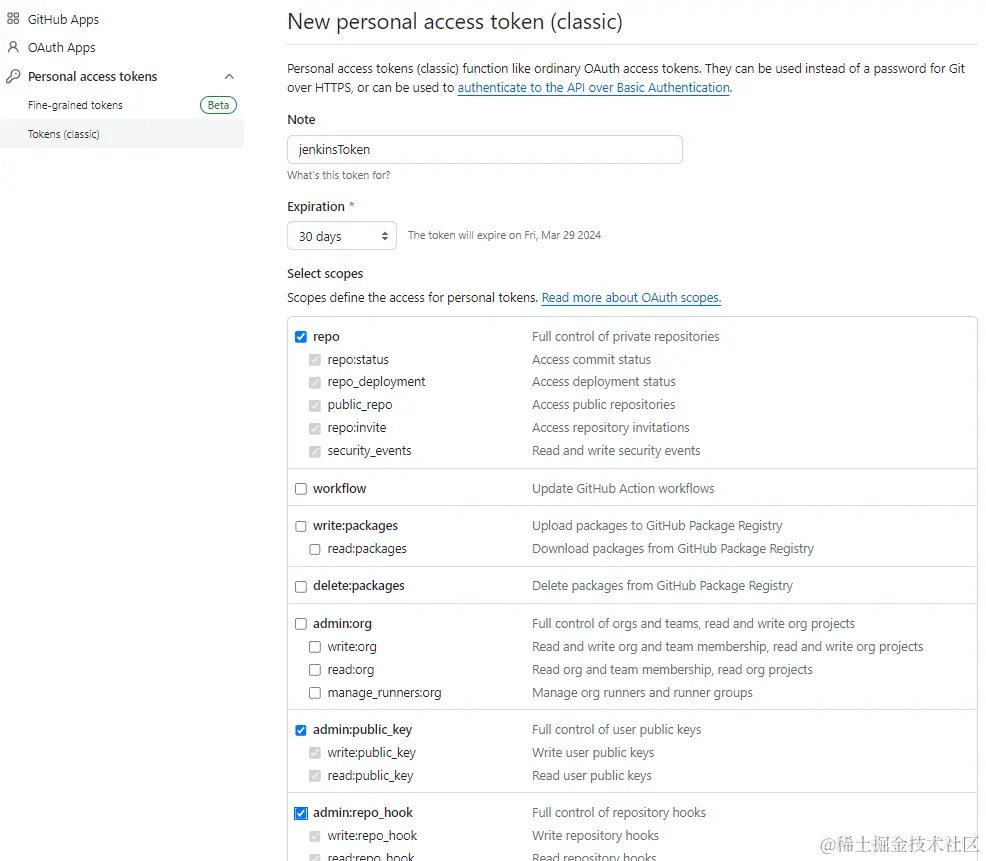
Task: Check the write:packages scope
Action: (301, 526)
